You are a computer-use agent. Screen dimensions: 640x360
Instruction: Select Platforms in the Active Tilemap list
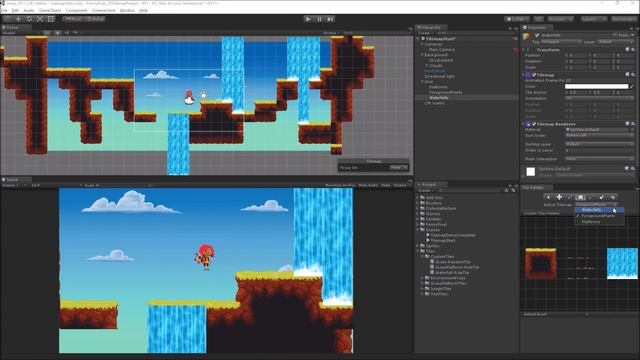tap(599, 222)
